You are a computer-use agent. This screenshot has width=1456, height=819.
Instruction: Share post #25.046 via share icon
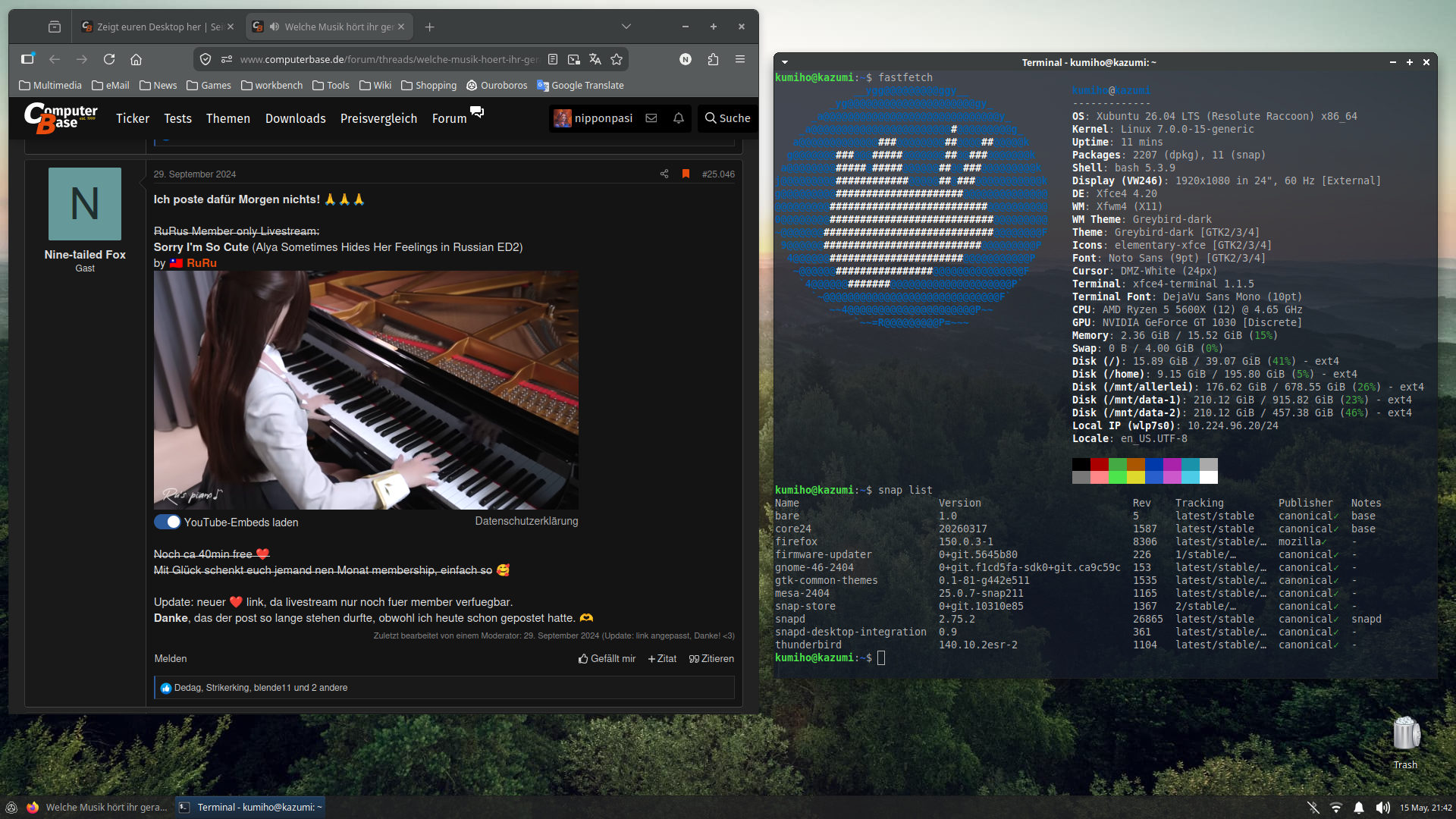coord(664,174)
